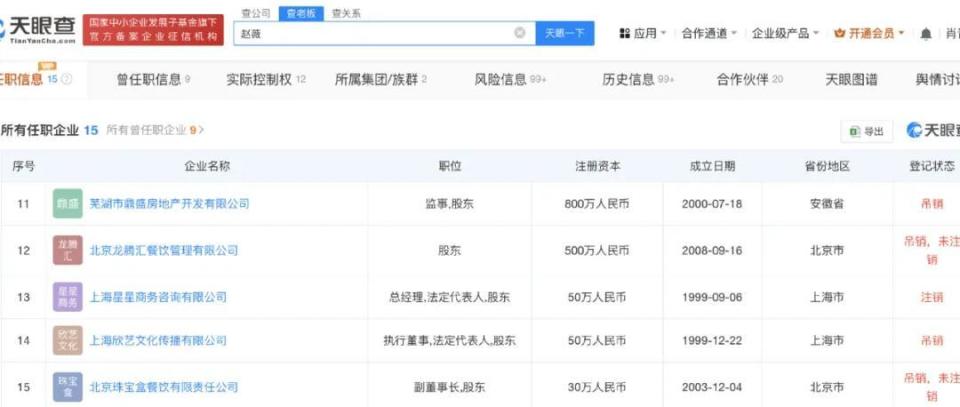Click the 500万人民币 capital cell
Image resolution: width=960 pixels, height=407 pixels.
click(597, 250)
